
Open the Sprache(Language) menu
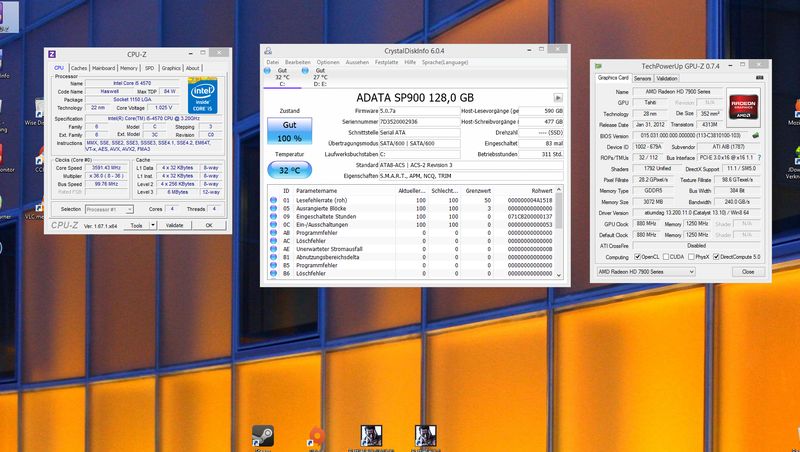coord(445,62)
